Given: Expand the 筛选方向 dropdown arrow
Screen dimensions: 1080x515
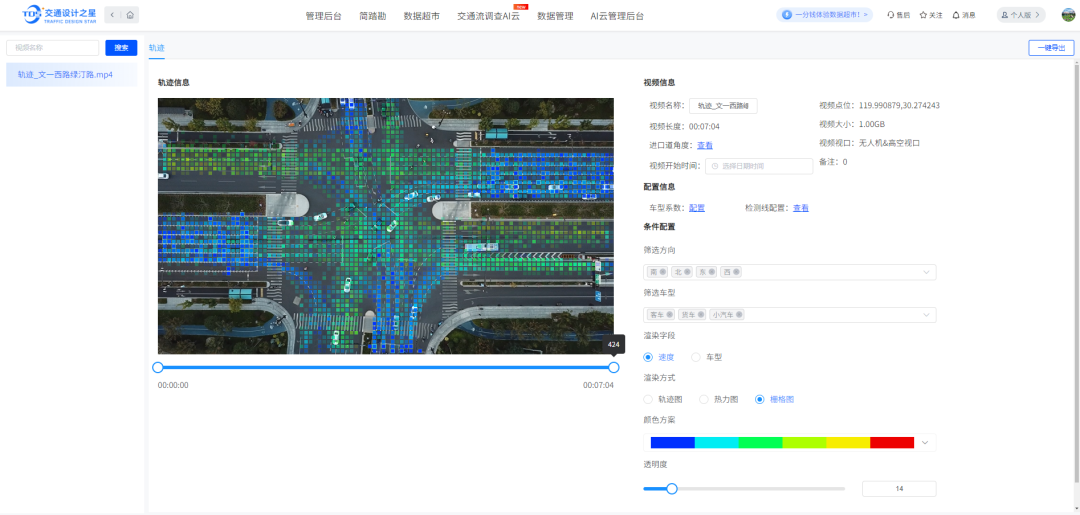Looking at the screenshot, I should (926, 272).
